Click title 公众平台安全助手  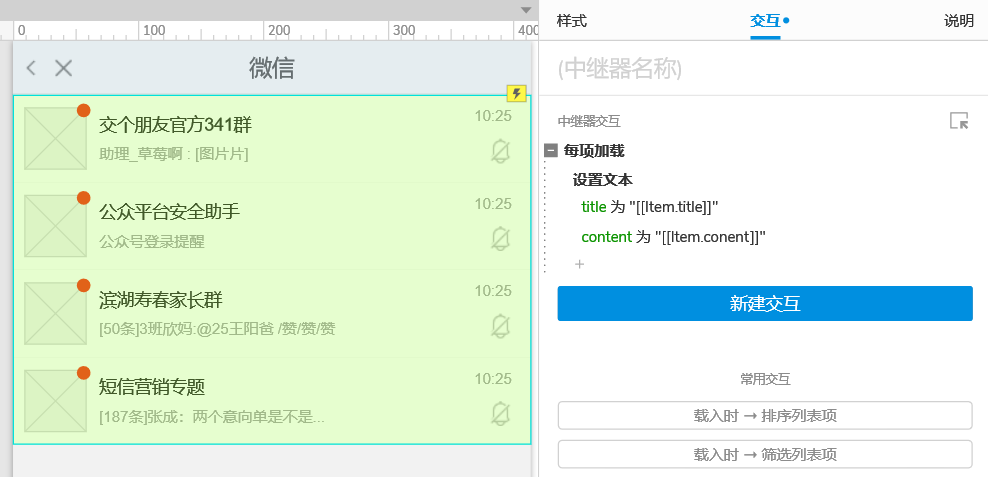click(169, 212)
